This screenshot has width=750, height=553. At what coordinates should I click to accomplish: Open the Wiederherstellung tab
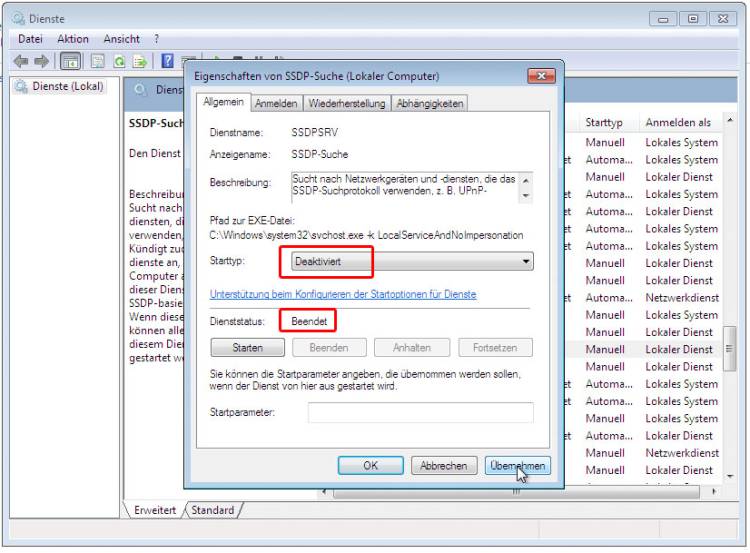pos(347,103)
